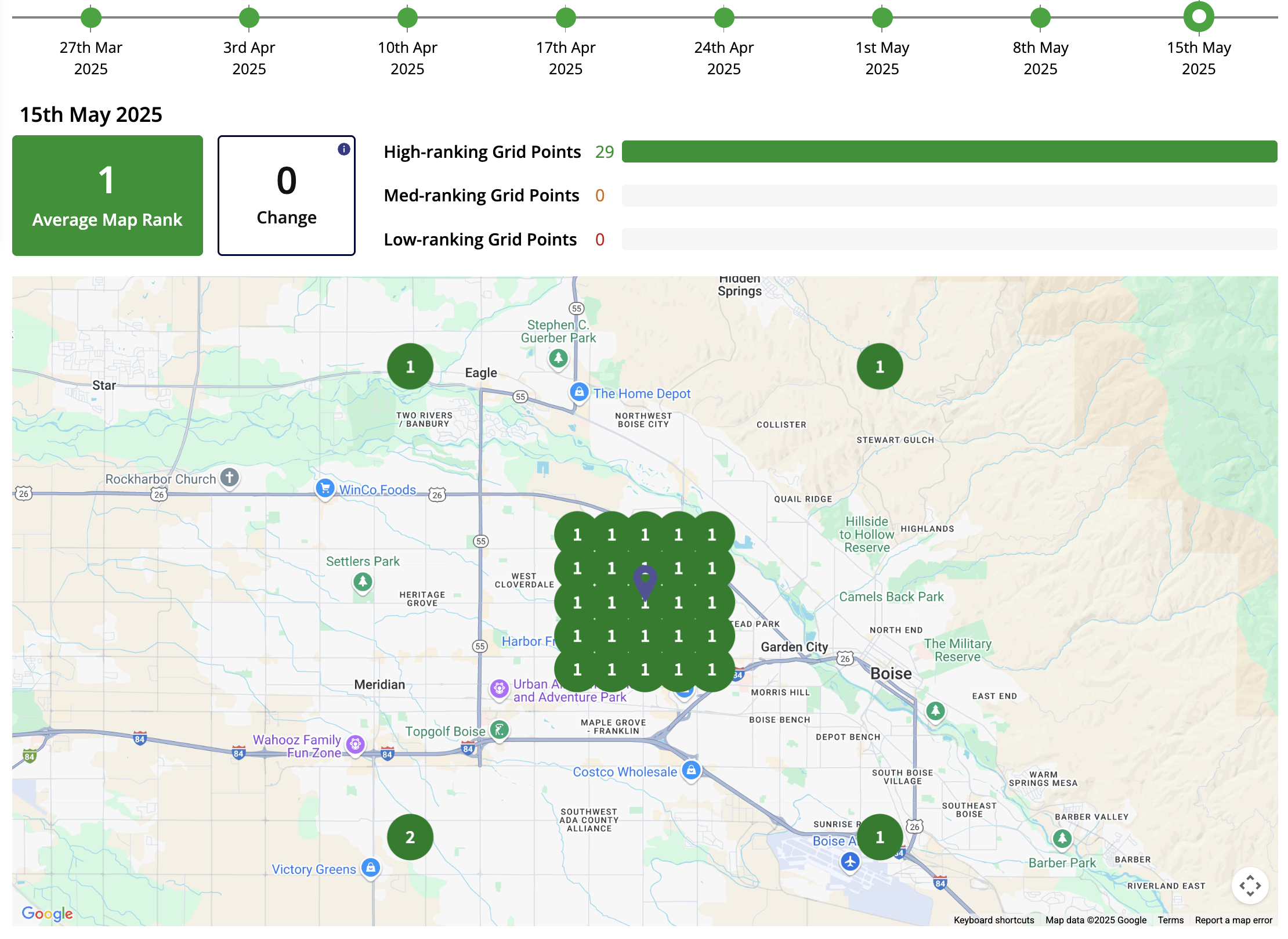Select the 10th Apr 2025 timeline point

tap(408, 17)
